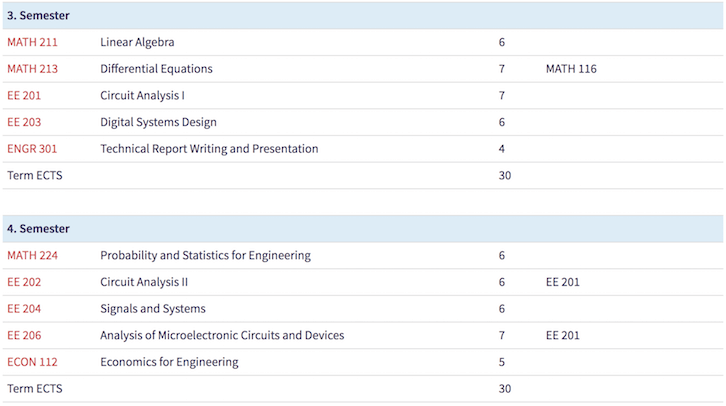Select the Signals and Systems course title
This screenshot has width=726, height=406.
[153, 309]
